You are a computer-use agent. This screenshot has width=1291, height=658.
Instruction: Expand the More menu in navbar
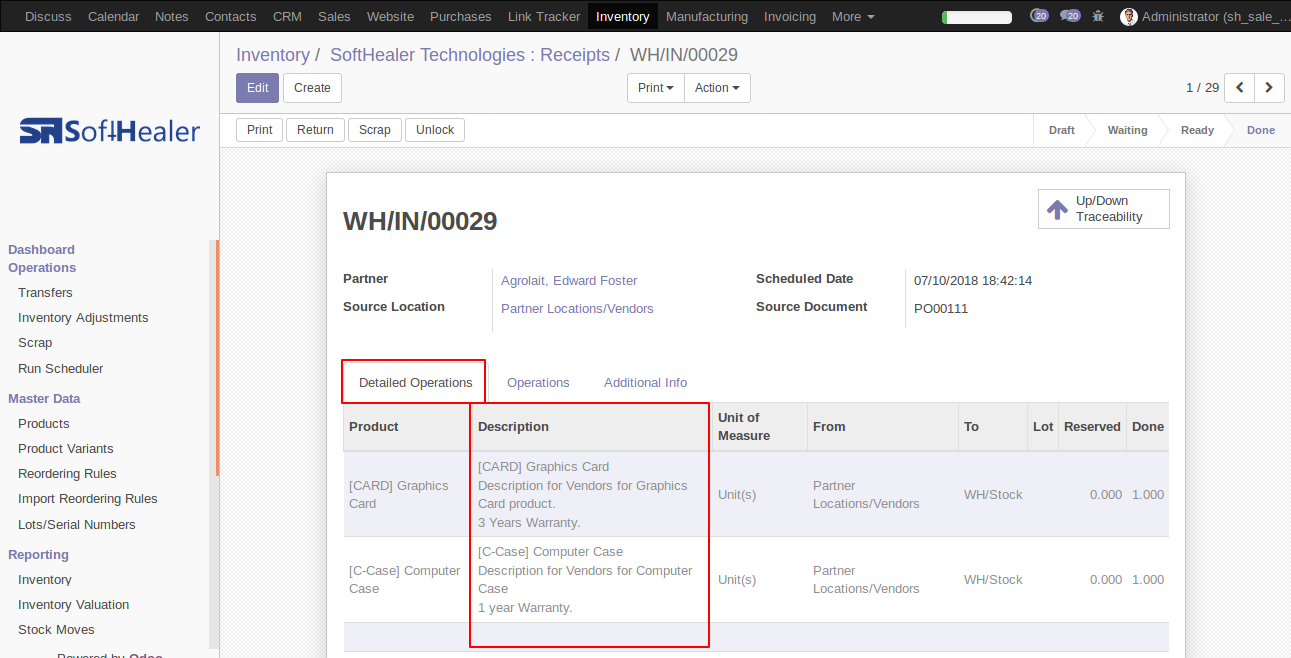(x=853, y=16)
